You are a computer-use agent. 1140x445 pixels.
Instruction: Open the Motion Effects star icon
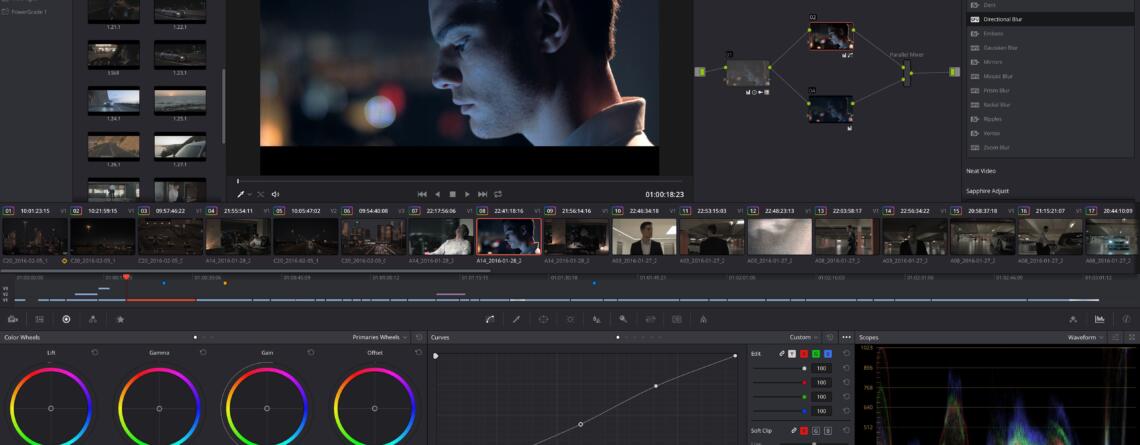[x=120, y=318]
